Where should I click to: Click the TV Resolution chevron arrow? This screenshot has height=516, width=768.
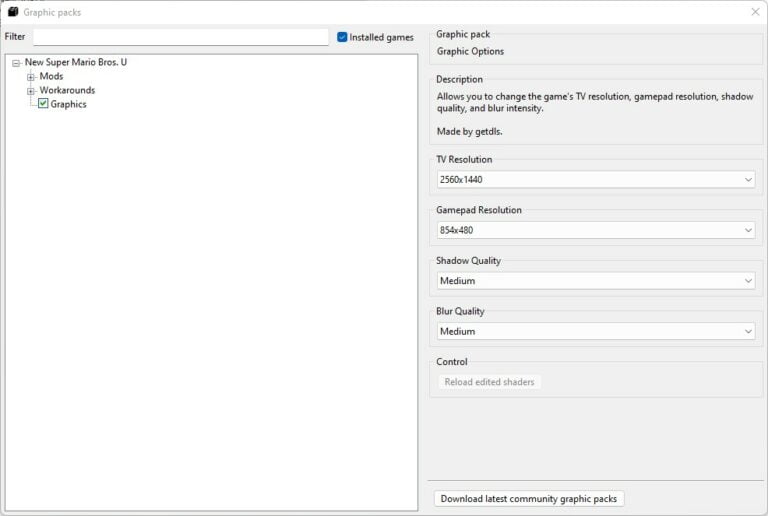pos(748,180)
